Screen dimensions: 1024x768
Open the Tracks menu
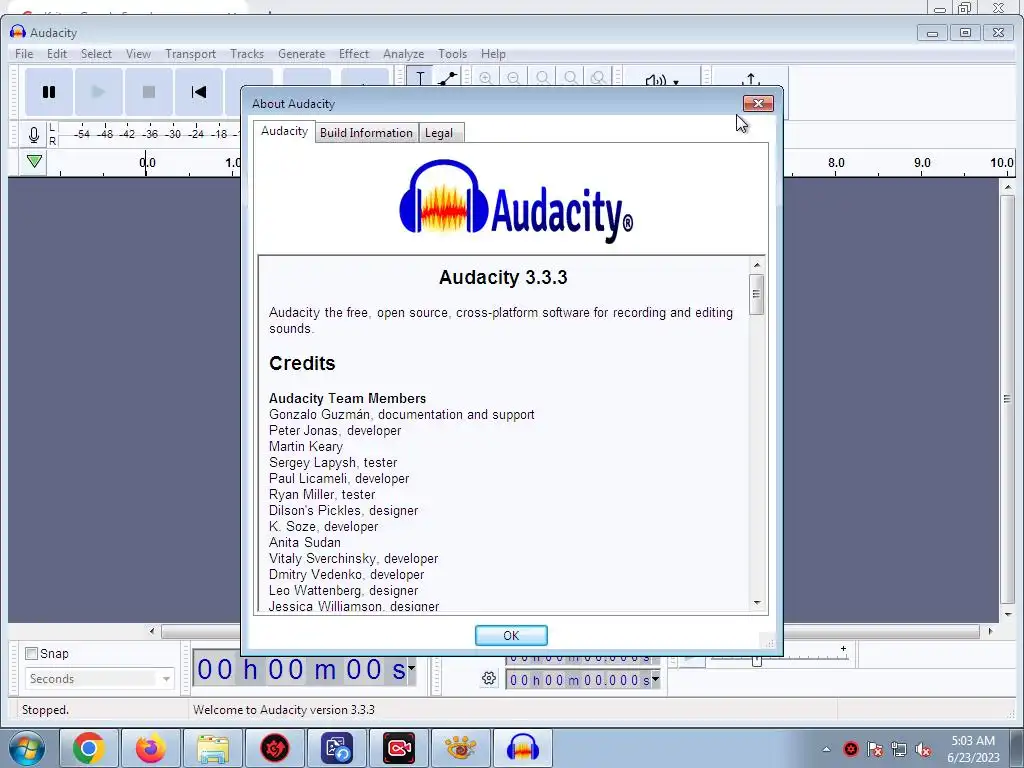[247, 54]
